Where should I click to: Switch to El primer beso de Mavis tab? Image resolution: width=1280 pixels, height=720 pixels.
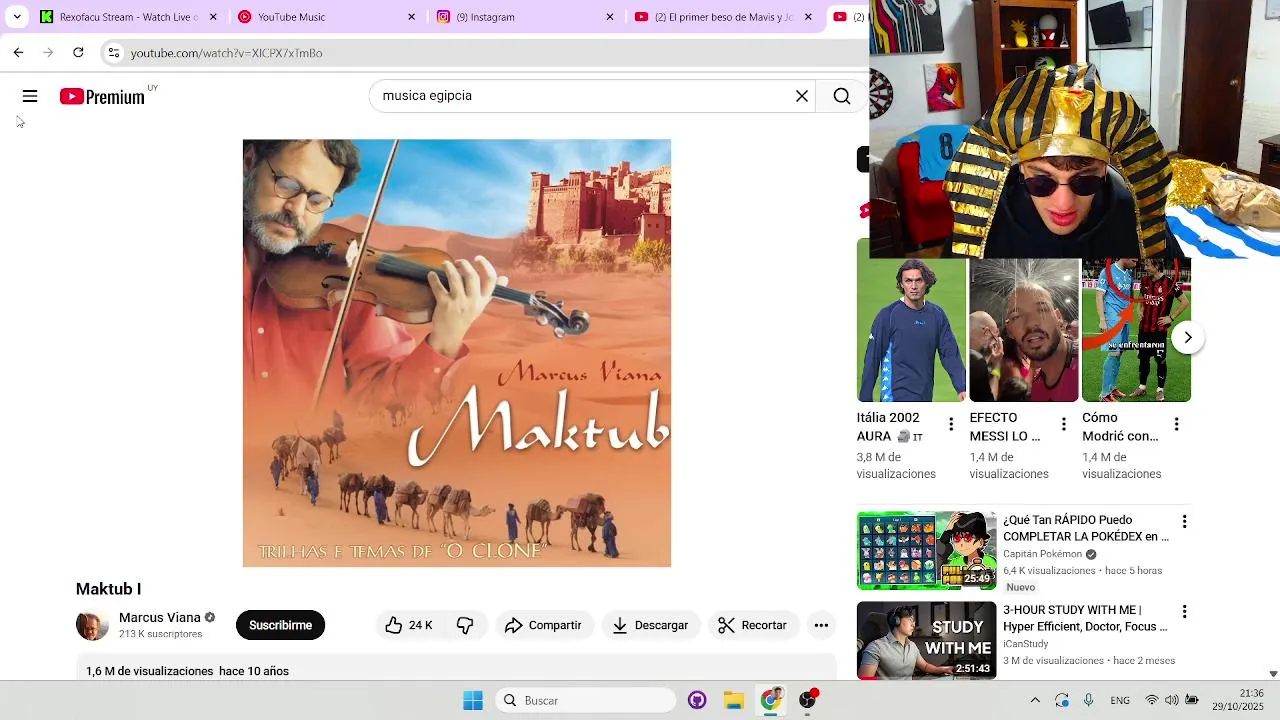pyautogui.click(x=724, y=17)
